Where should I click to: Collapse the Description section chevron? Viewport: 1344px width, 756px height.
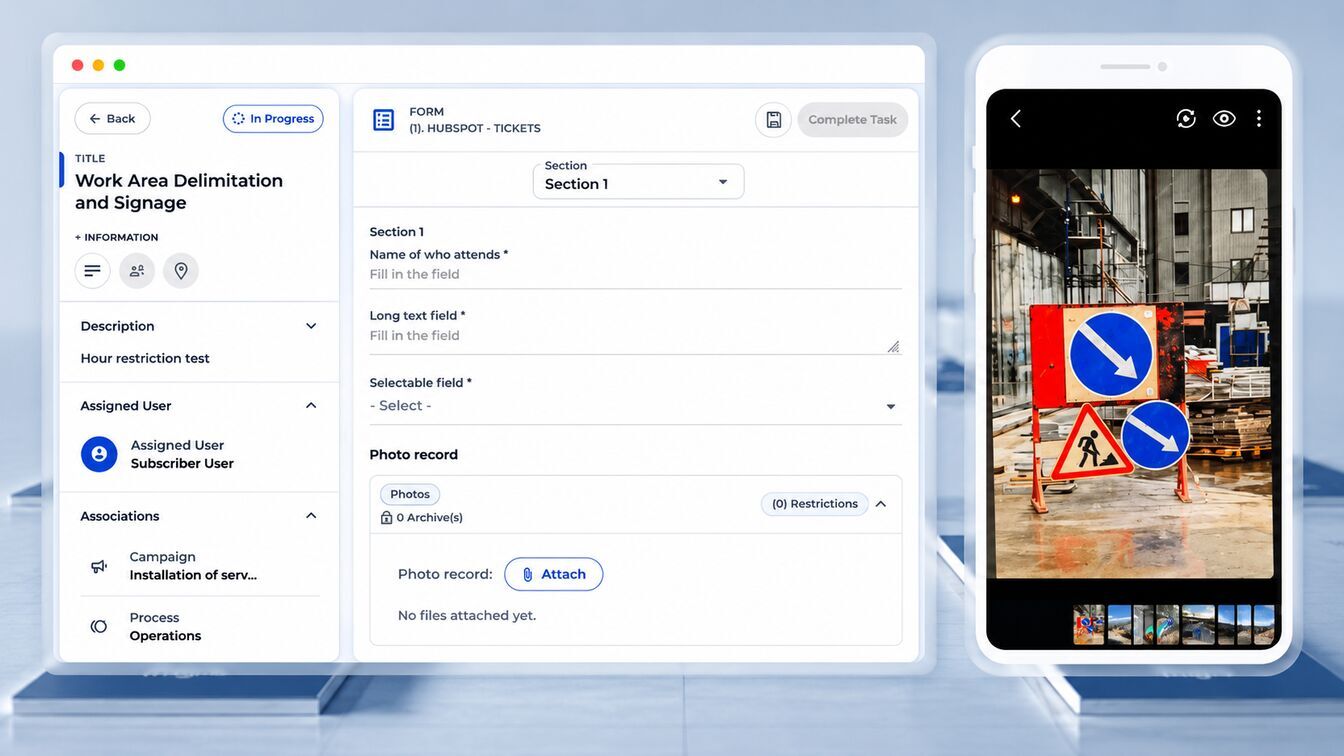click(311, 326)
